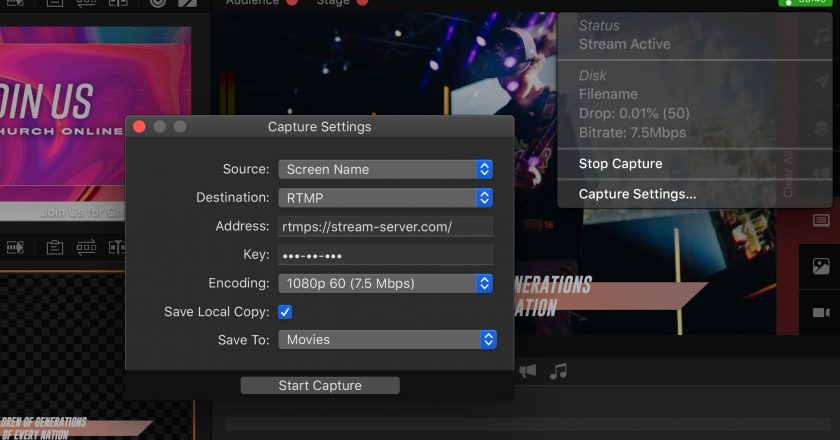Viewport: 840px width, 440px height.
Task: Click the Address field with rtmps://stream-server.com/
Action: coord(385,227)
